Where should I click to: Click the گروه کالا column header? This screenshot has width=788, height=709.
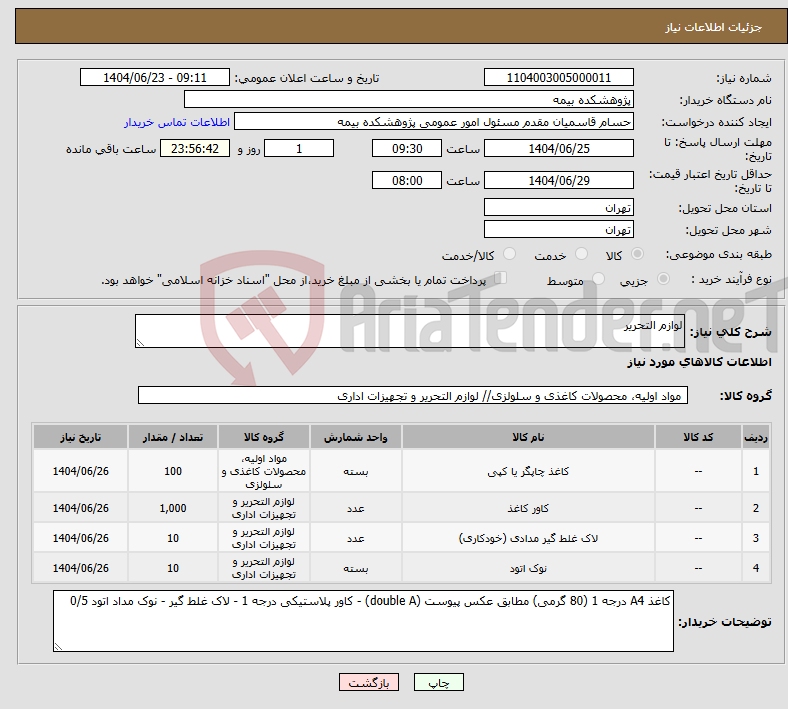click(x=264, y=437)
